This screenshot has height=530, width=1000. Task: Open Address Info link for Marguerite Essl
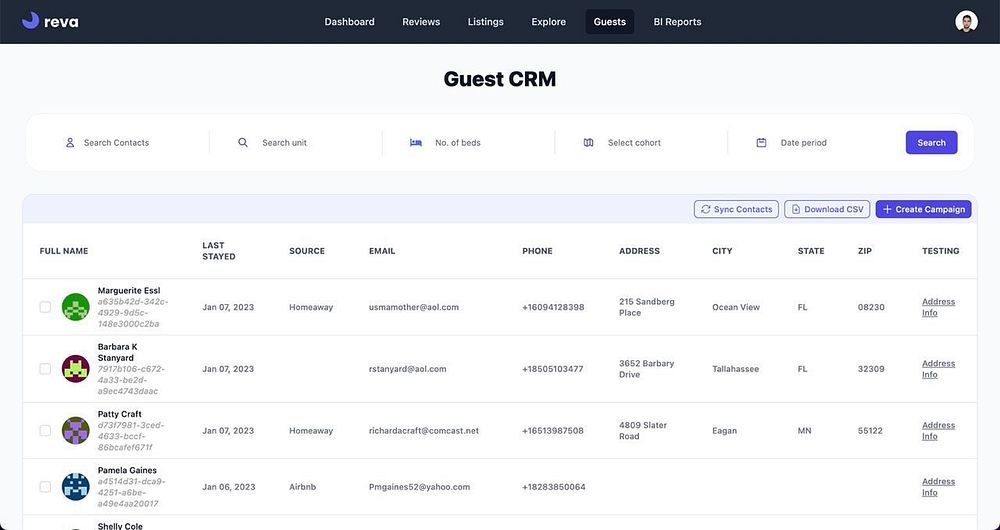coord(938,307)
